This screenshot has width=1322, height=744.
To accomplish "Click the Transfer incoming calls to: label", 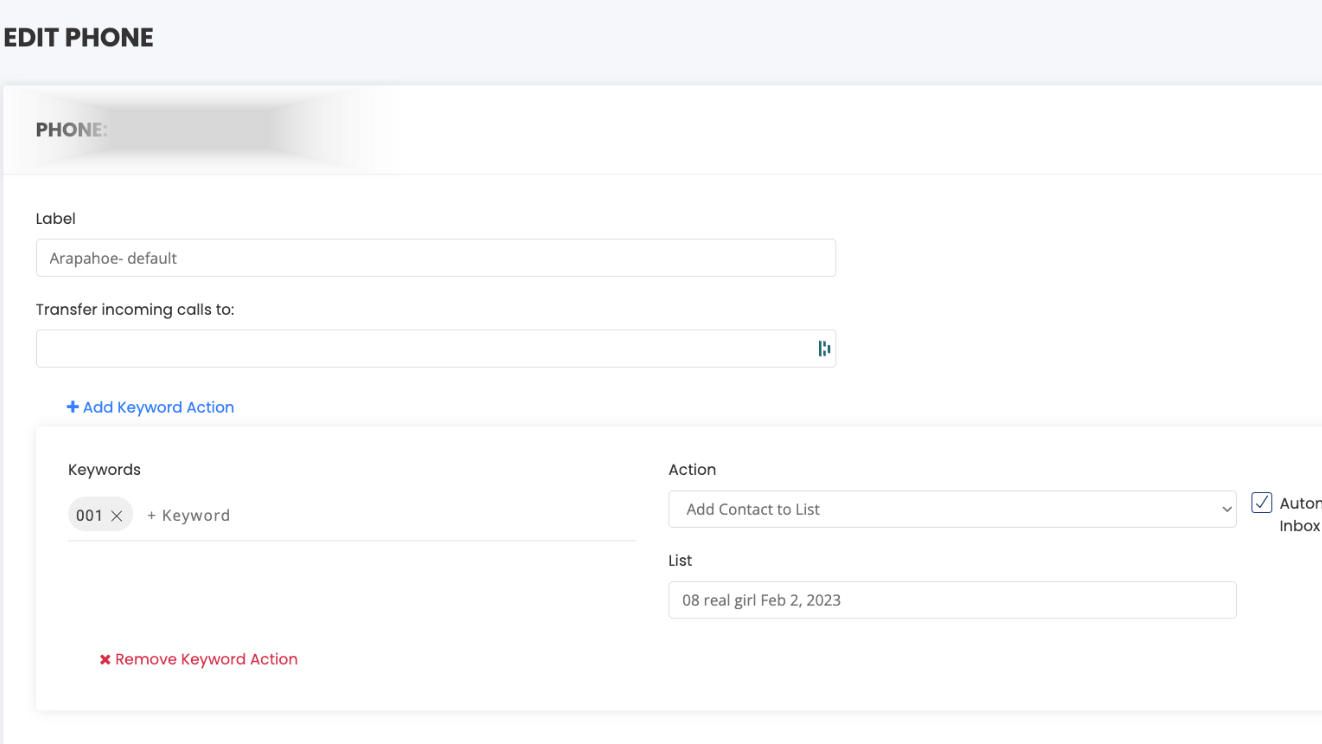I will point(135,310).
